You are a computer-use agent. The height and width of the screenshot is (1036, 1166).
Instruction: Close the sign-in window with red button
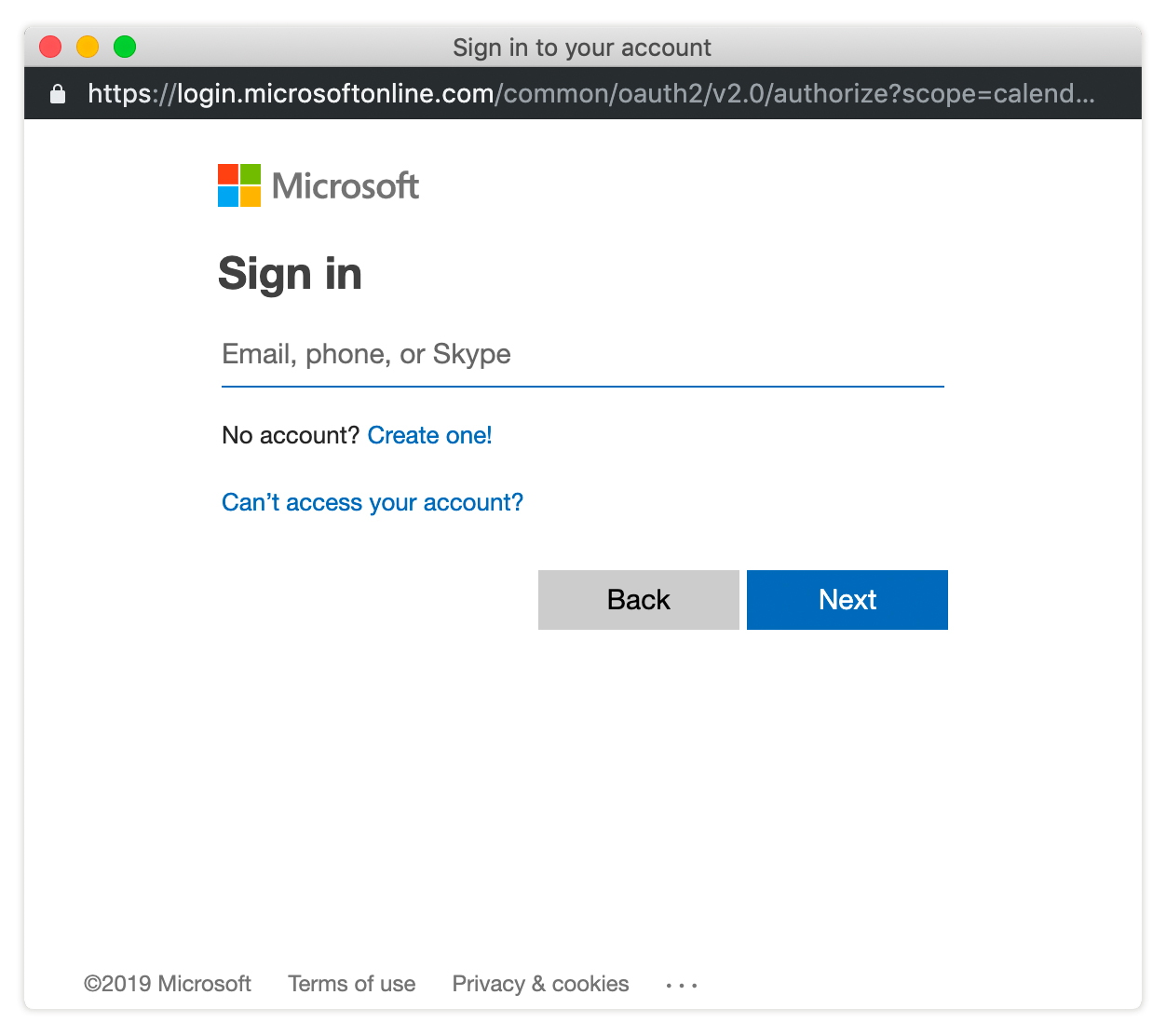pos(50,47)
